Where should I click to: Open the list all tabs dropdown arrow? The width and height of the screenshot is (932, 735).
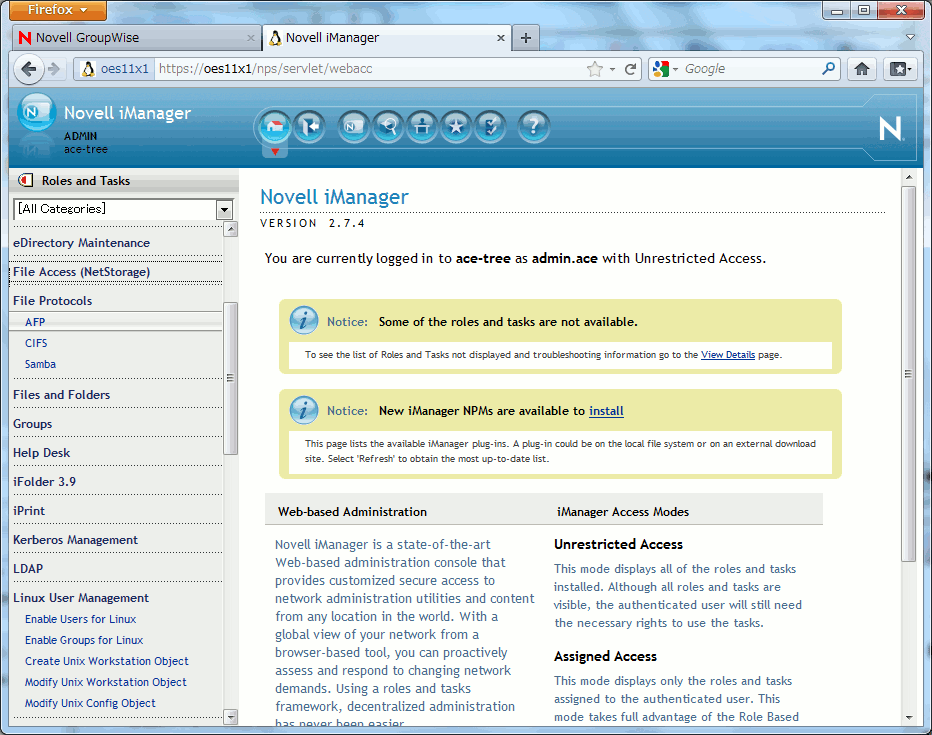tap(910, 37)
